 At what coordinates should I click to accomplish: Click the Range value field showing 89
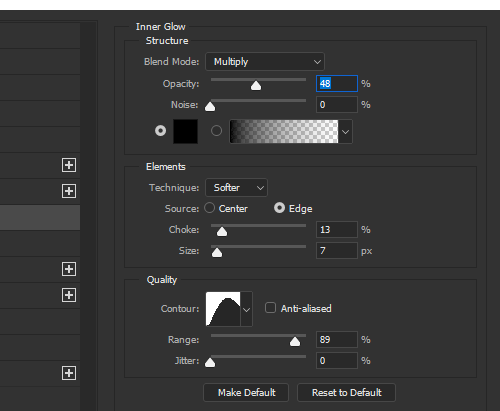pos(337,339)
